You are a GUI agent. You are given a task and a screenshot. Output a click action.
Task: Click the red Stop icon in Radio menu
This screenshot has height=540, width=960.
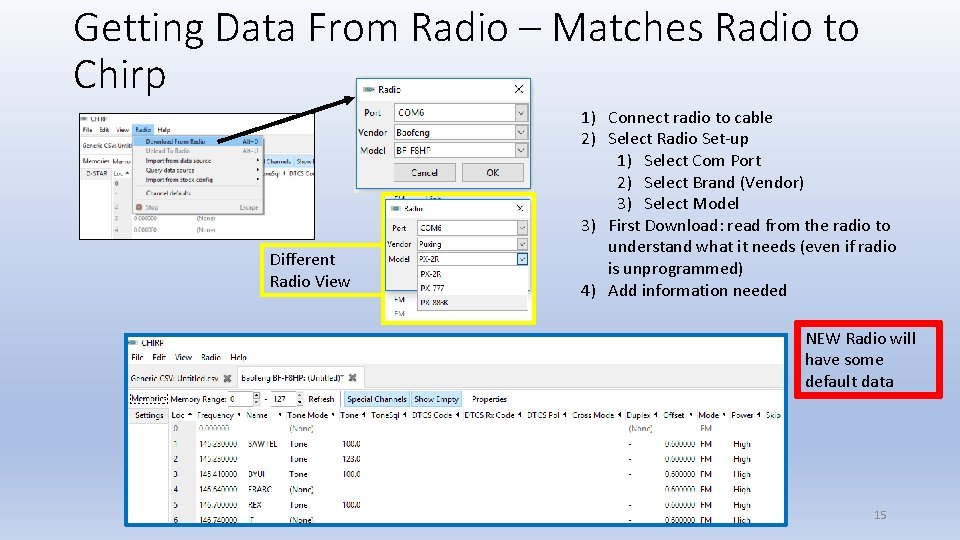point(139,208)
